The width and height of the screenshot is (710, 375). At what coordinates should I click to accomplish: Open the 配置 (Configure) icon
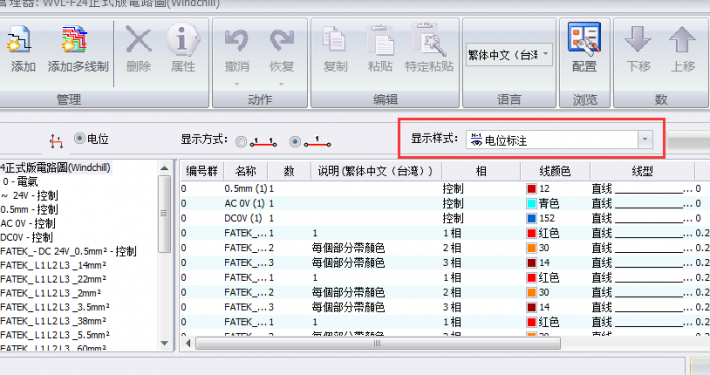click(585, 38)
